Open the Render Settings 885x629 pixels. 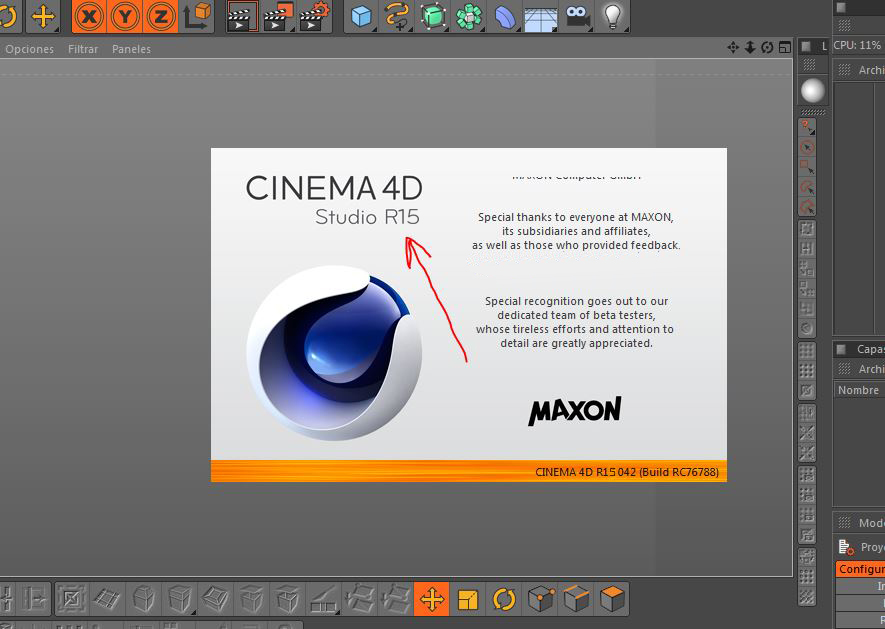click(x=315, y=17)
